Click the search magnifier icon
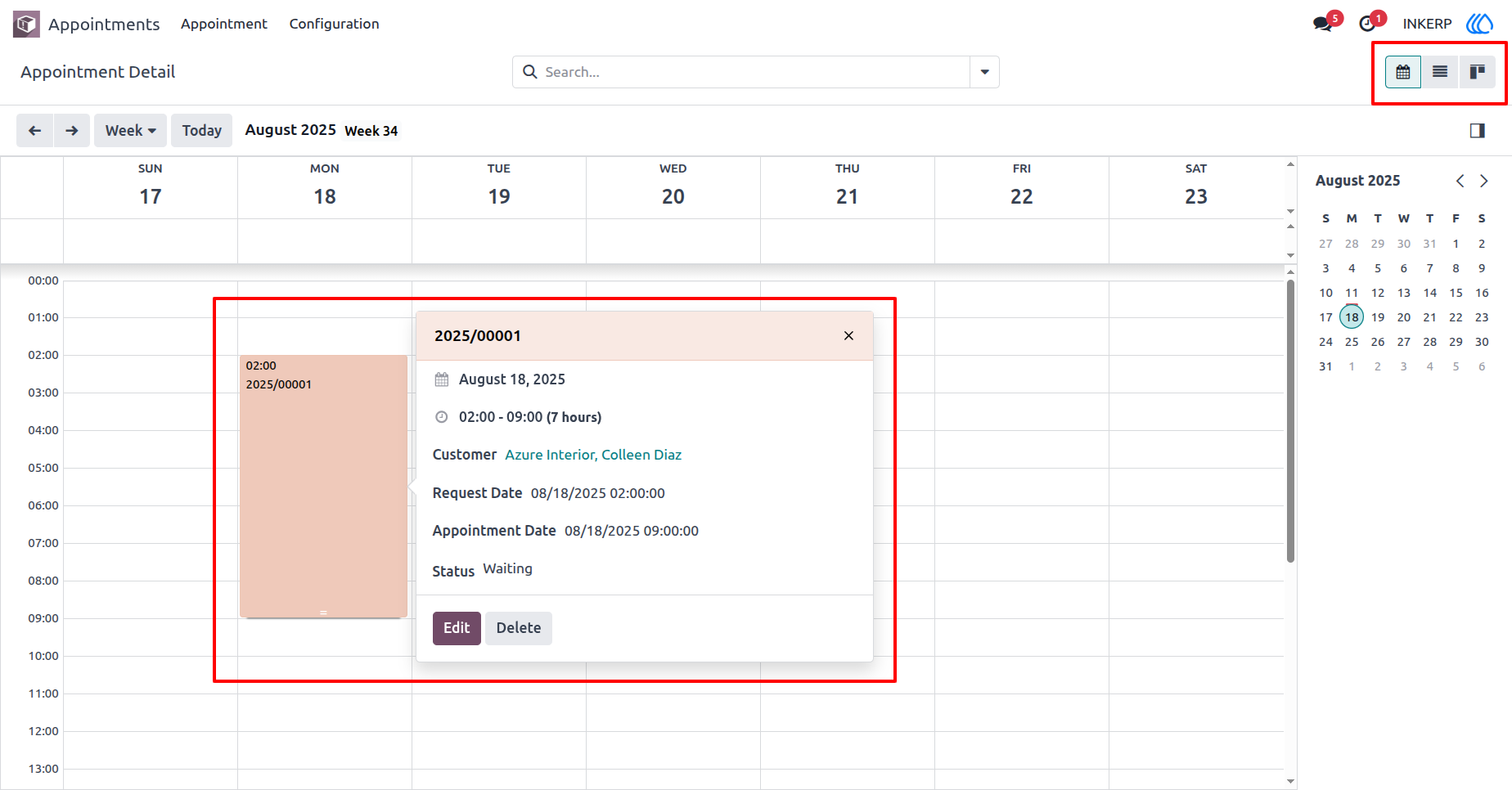Viewport: 1512px width, 790px height. pos(530,72)
